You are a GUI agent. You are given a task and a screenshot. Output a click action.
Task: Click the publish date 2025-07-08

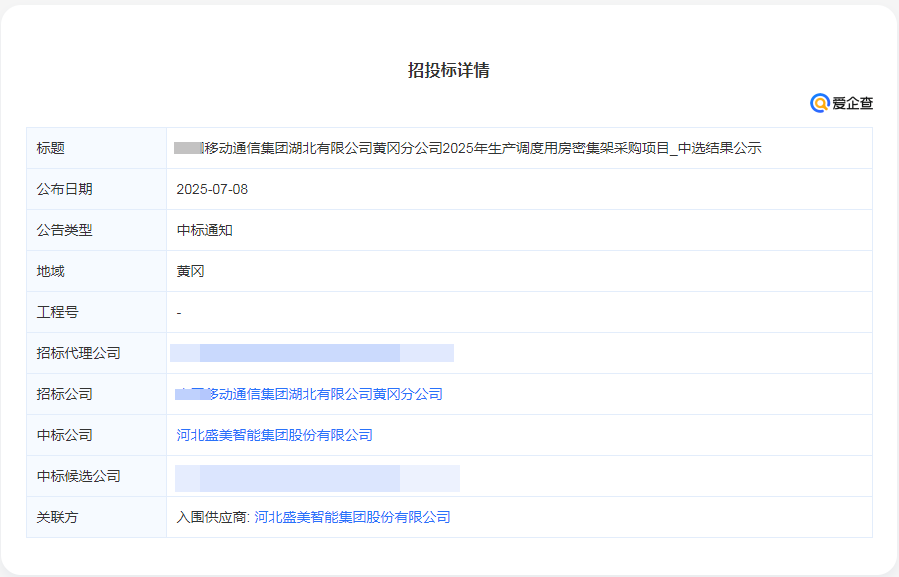(212, 189)
